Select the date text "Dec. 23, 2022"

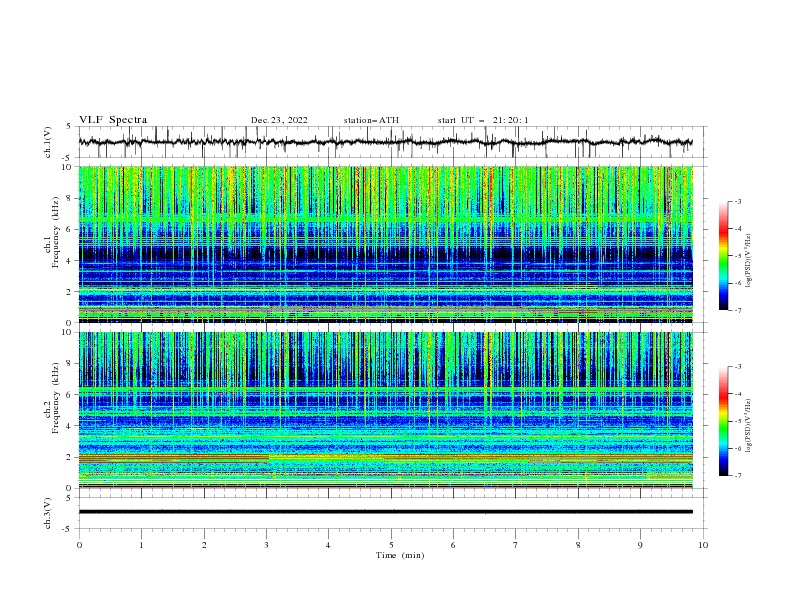pyautogui.click(x=279, y=120)
